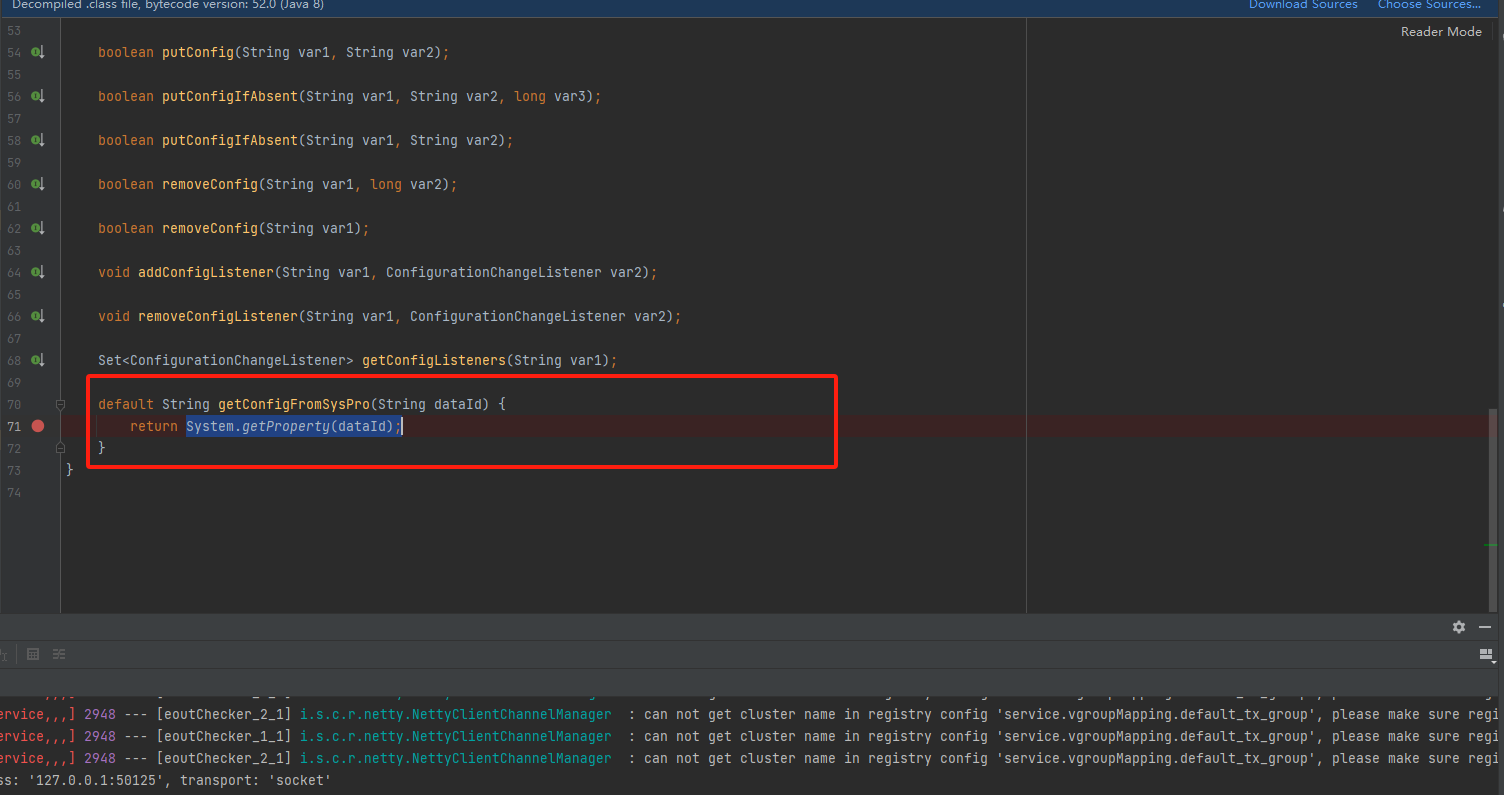Click the getConfigListeners method name
This screenshot has height=795, width=1504.
tap(434, 360)
